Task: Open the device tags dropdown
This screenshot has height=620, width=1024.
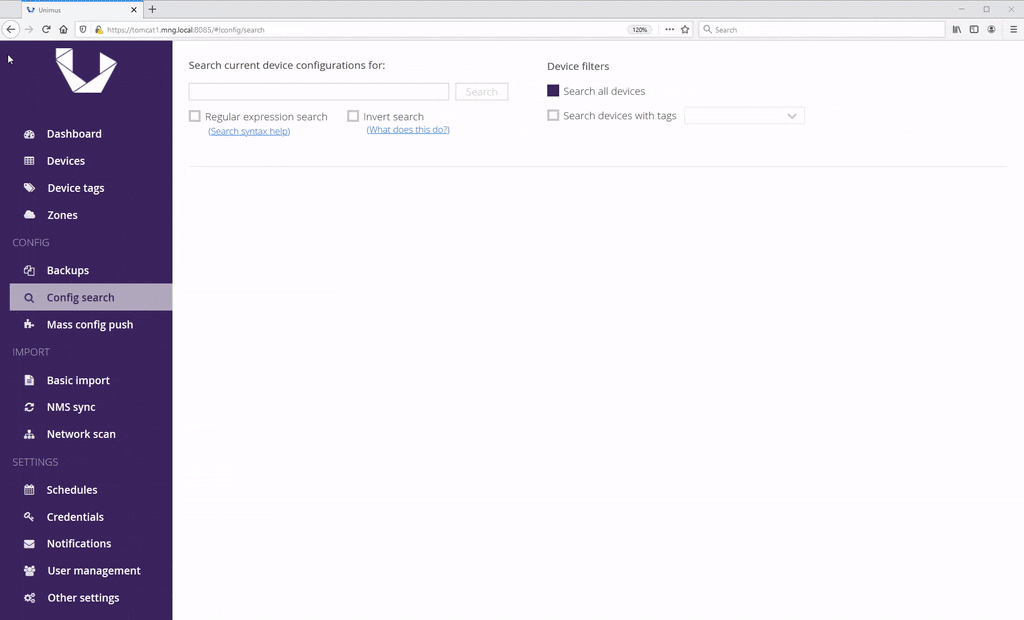Action: click(x=744, y=116)
